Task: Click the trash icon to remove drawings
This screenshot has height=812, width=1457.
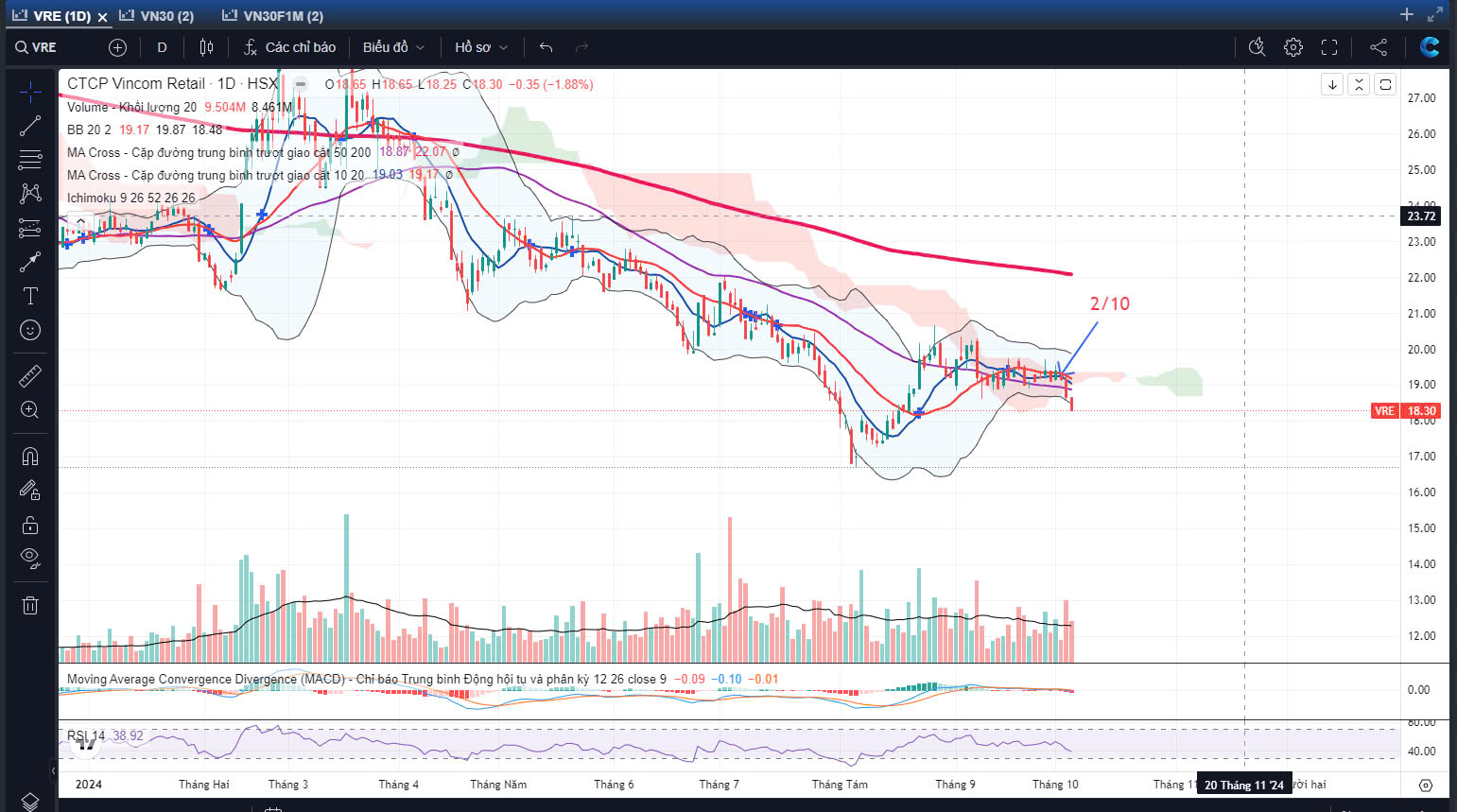Action: [30, 606]
